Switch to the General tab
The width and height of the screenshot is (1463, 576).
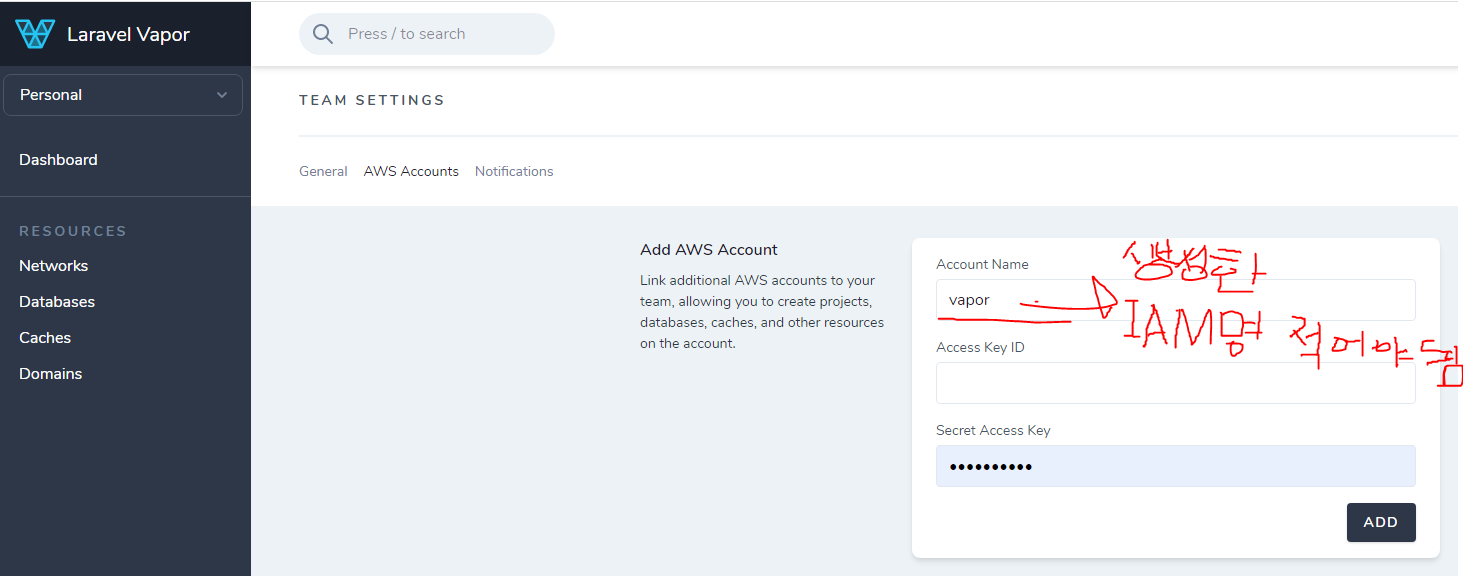coord(323,172)
